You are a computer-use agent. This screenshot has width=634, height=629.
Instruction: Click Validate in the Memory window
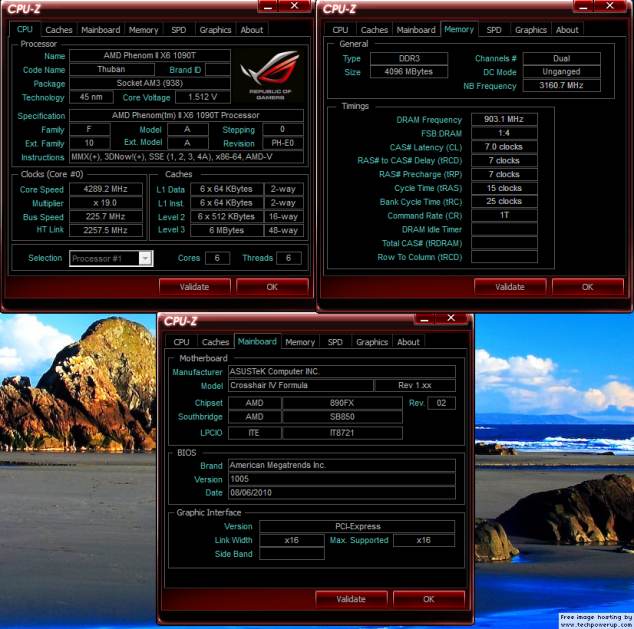510,287
